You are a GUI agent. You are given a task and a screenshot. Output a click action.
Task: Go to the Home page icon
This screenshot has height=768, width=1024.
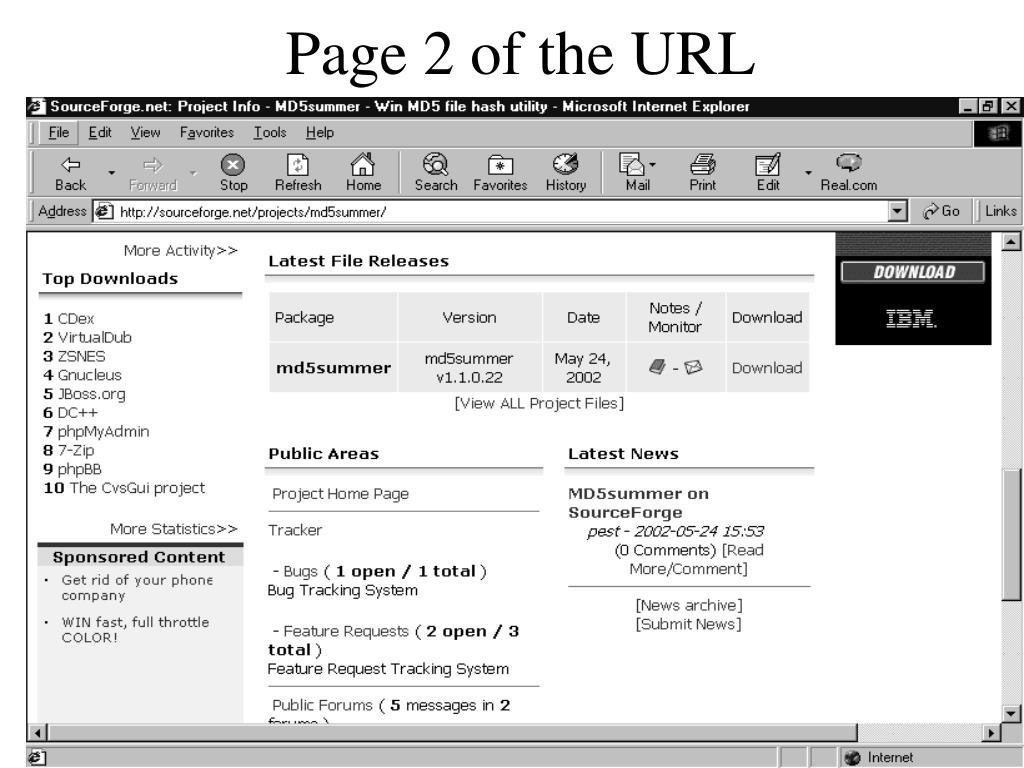pos(363,173)
